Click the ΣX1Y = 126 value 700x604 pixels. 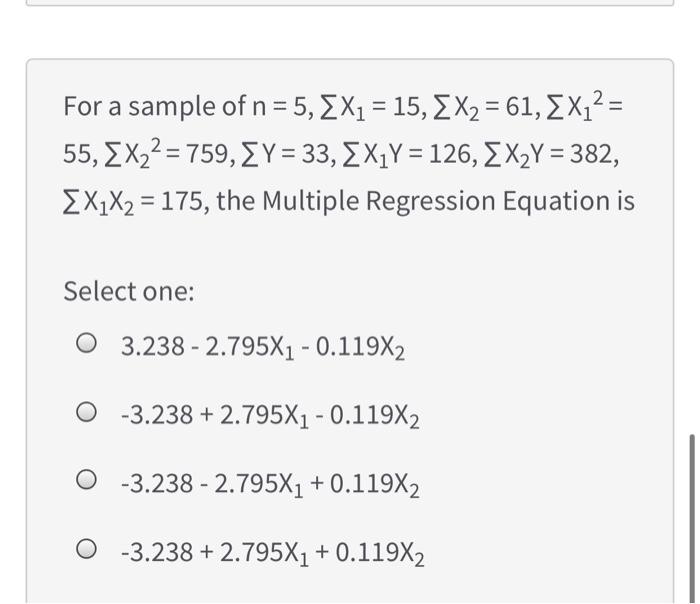(408, 155)
